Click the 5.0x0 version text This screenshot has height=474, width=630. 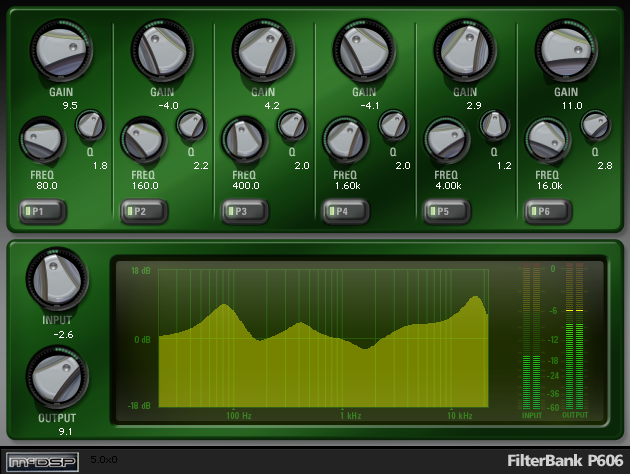click(104, 460)
